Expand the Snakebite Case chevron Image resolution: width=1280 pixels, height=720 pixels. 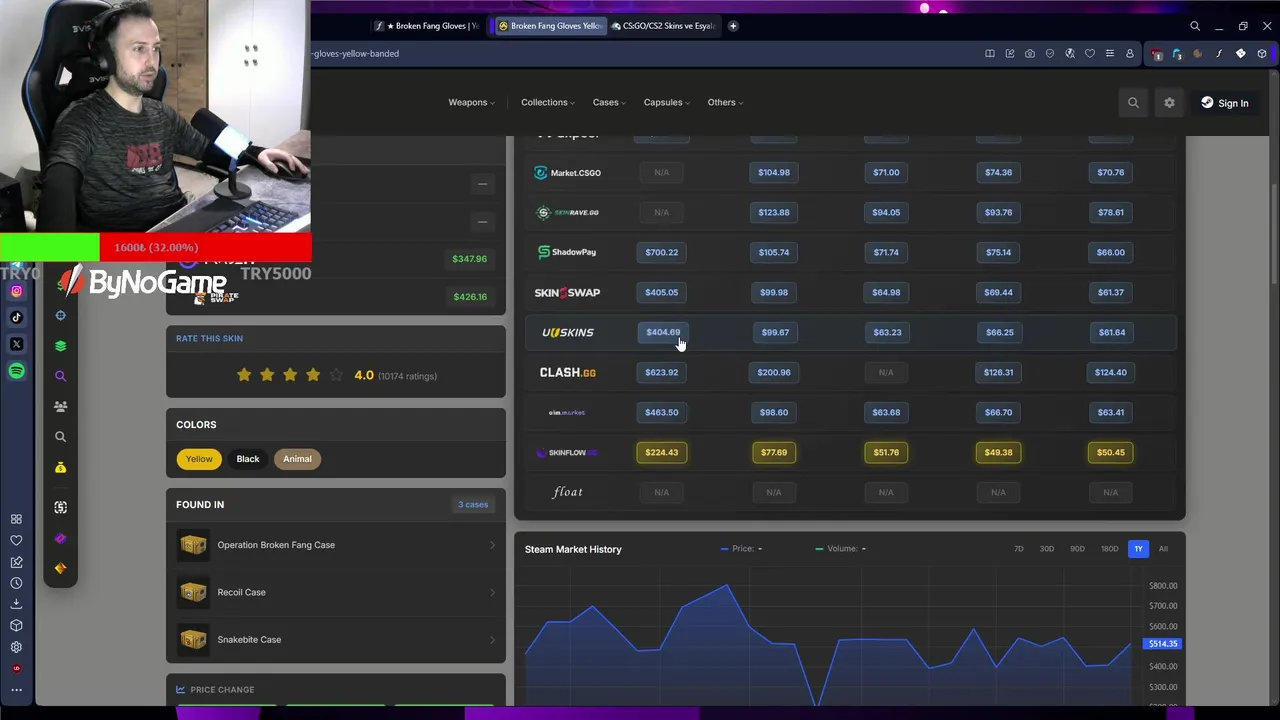(492, 639)
